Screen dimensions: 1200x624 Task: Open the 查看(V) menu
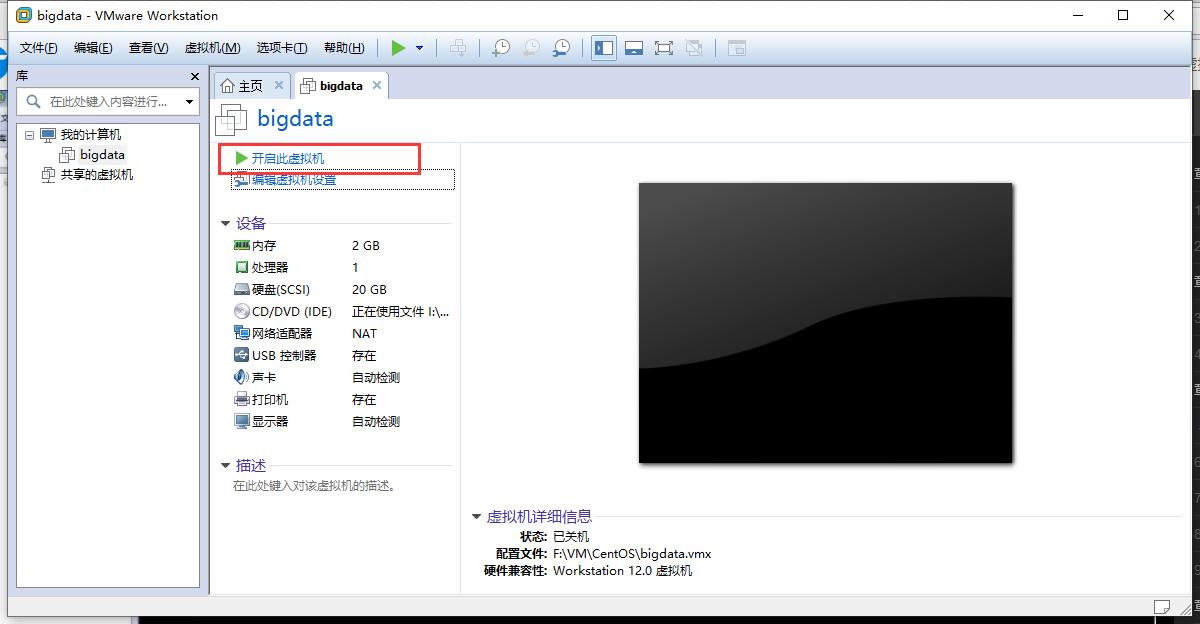pyautogui.click(x=149, y=48)
